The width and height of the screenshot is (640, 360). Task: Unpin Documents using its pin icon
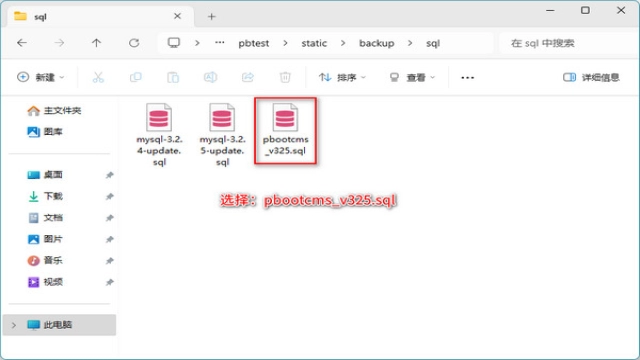(x=109, y=218)
